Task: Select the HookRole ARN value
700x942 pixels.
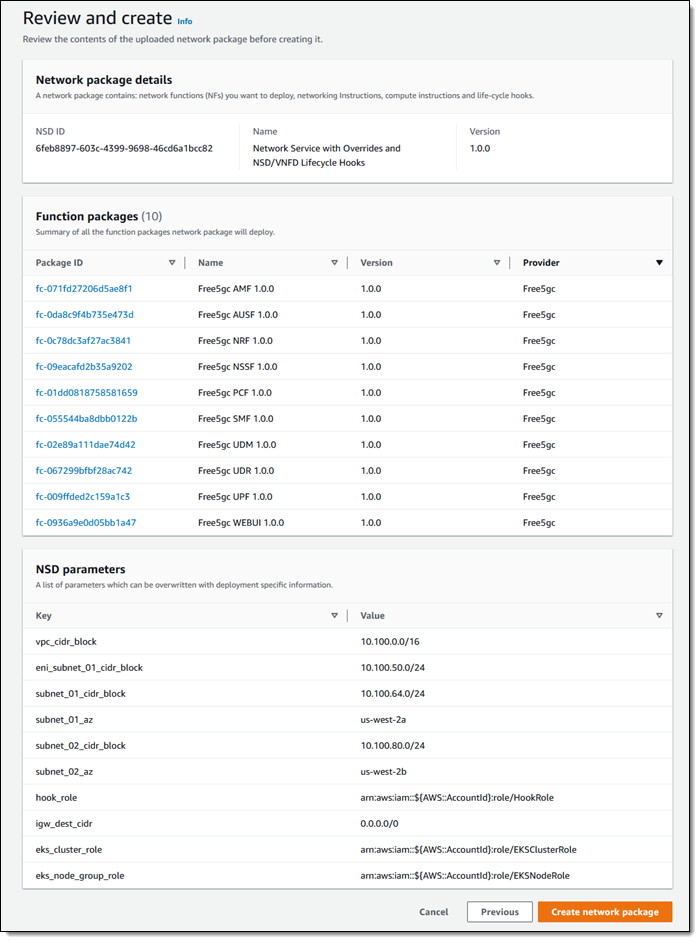Action: (457, 798)
